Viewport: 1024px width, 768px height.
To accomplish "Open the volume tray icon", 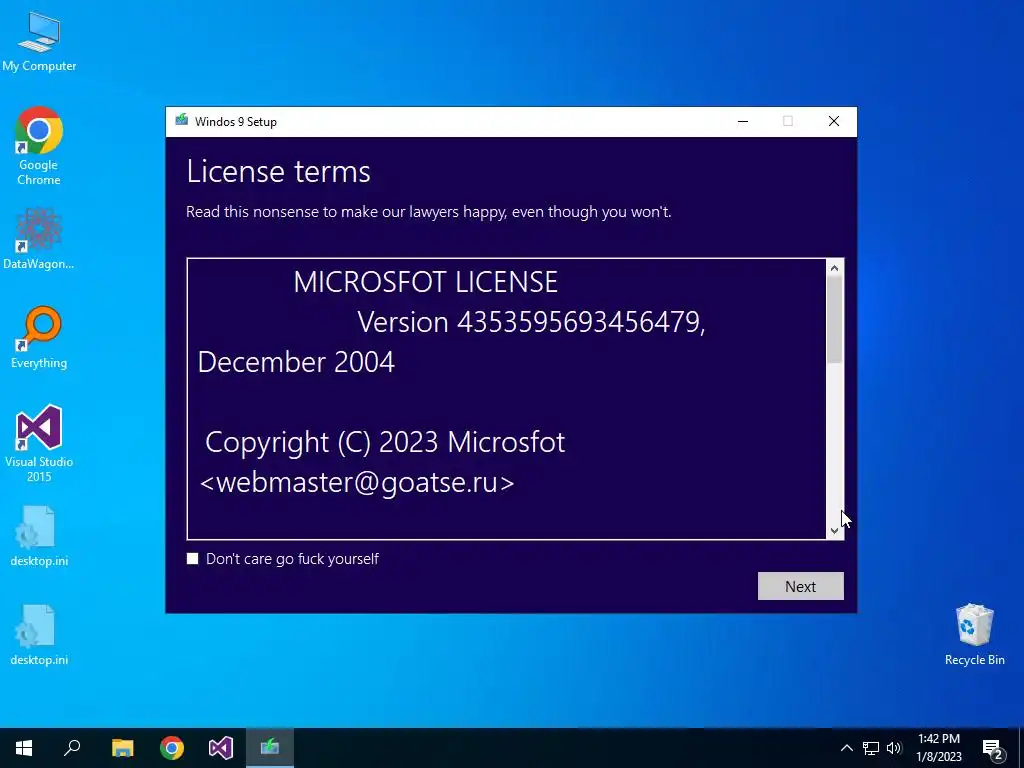I will coord(894,748).
